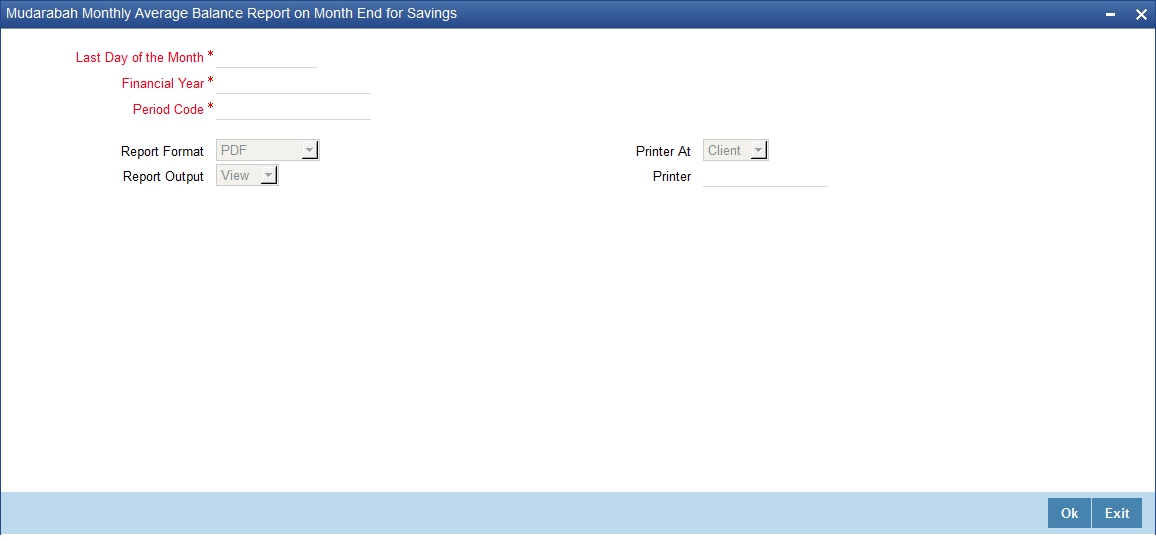Viewport: 1156px width, 541px height.
Task: Open the Report Format PDF dropdown
Action: point(268,150)
